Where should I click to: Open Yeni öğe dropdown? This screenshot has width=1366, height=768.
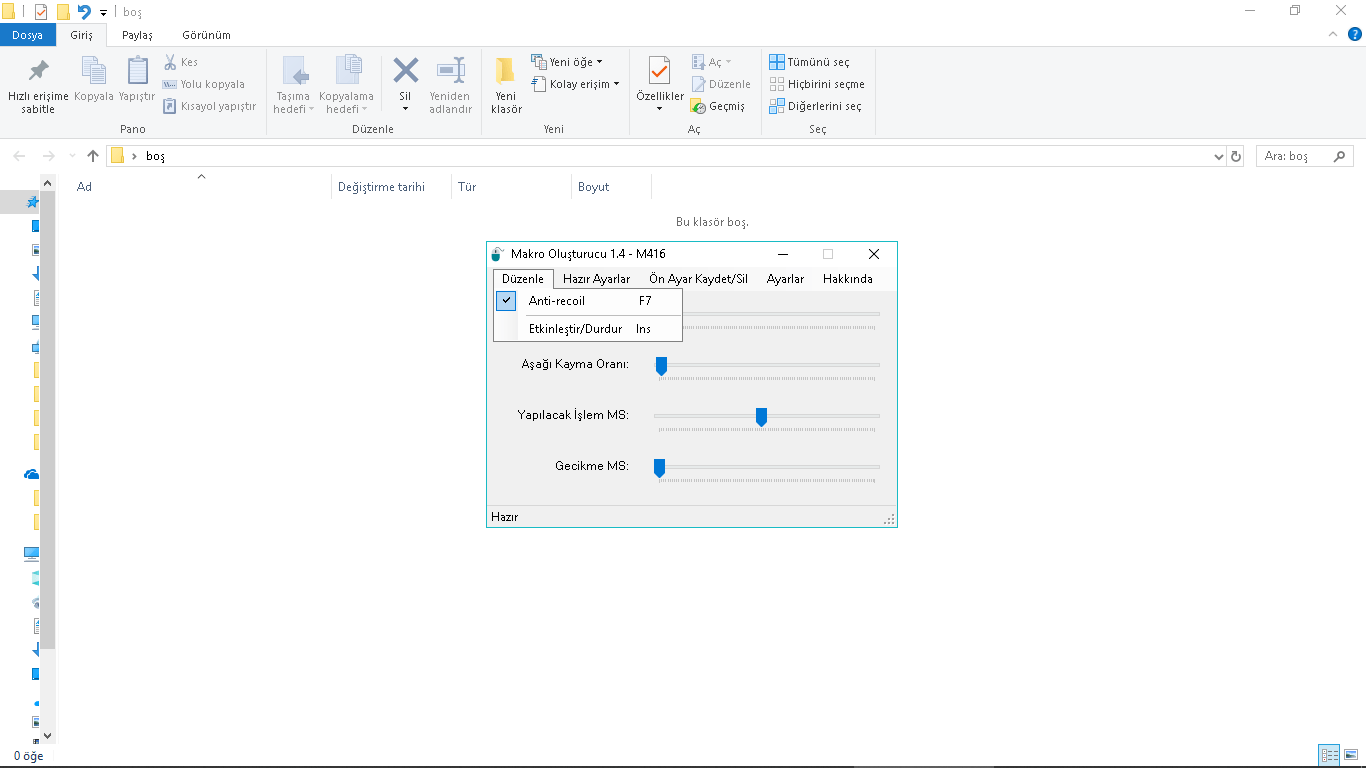click(x=566, y=62)
